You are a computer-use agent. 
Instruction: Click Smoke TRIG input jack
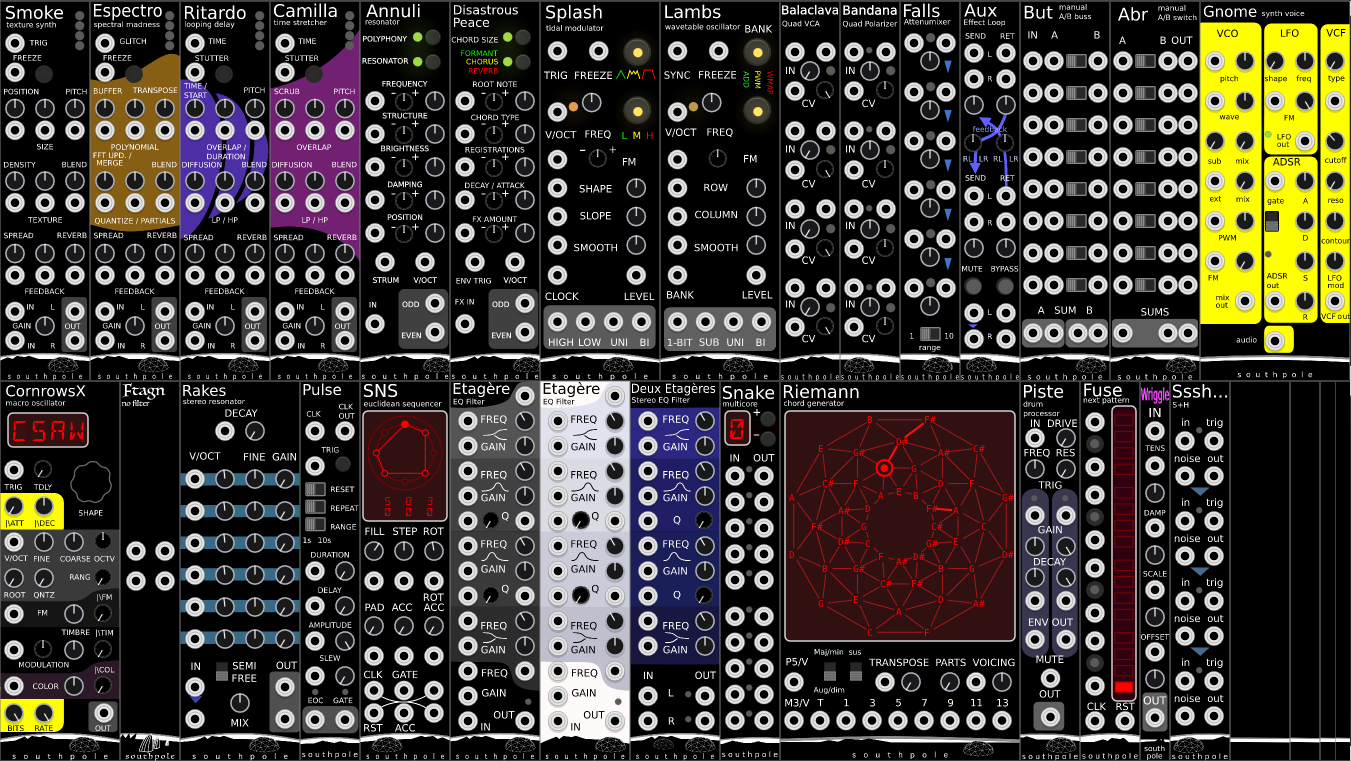pyautogui.click(x=15, y=43)
